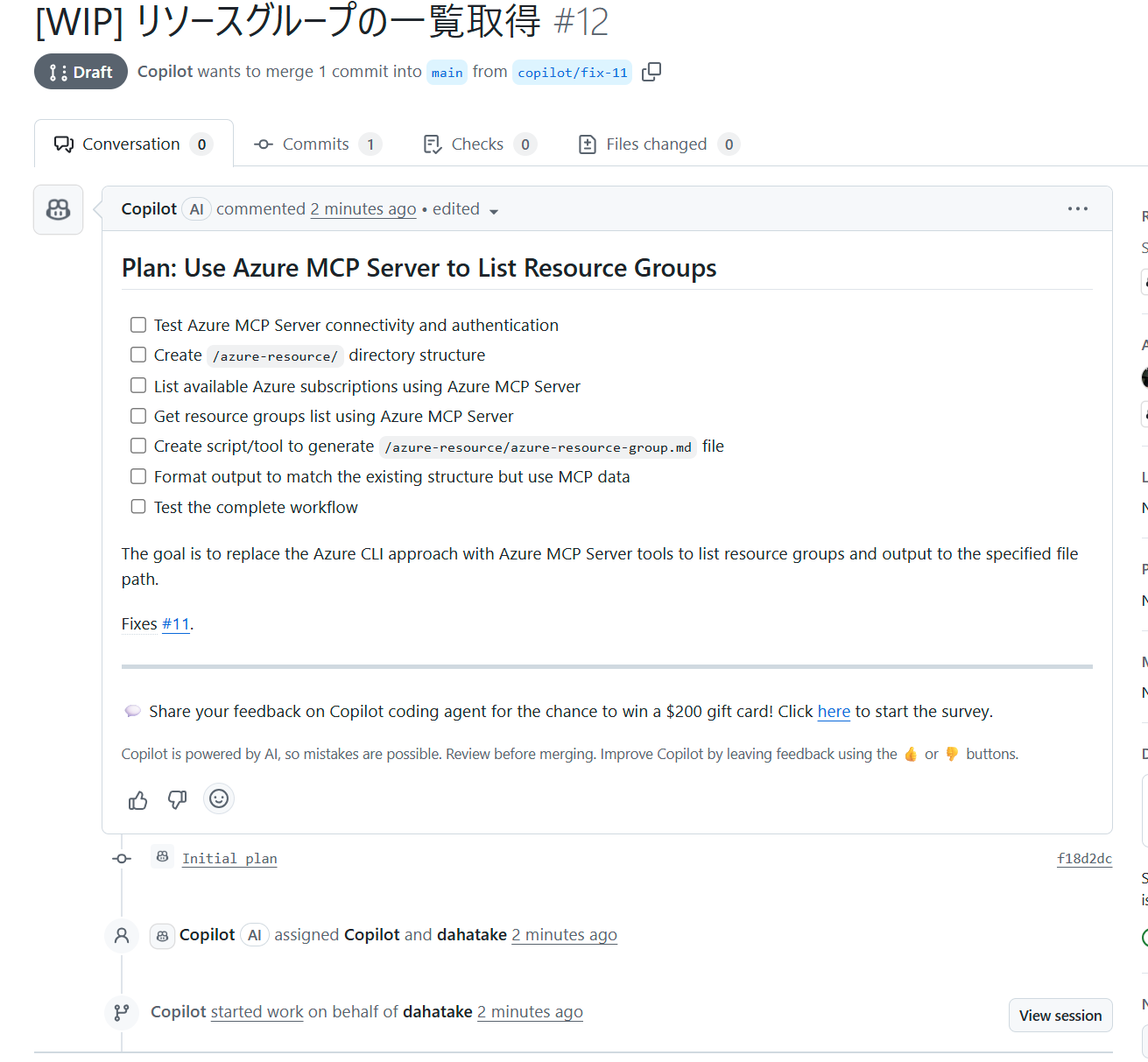Click the View session button
1148x1062 pixels.
click(x=1060, y=1015)
